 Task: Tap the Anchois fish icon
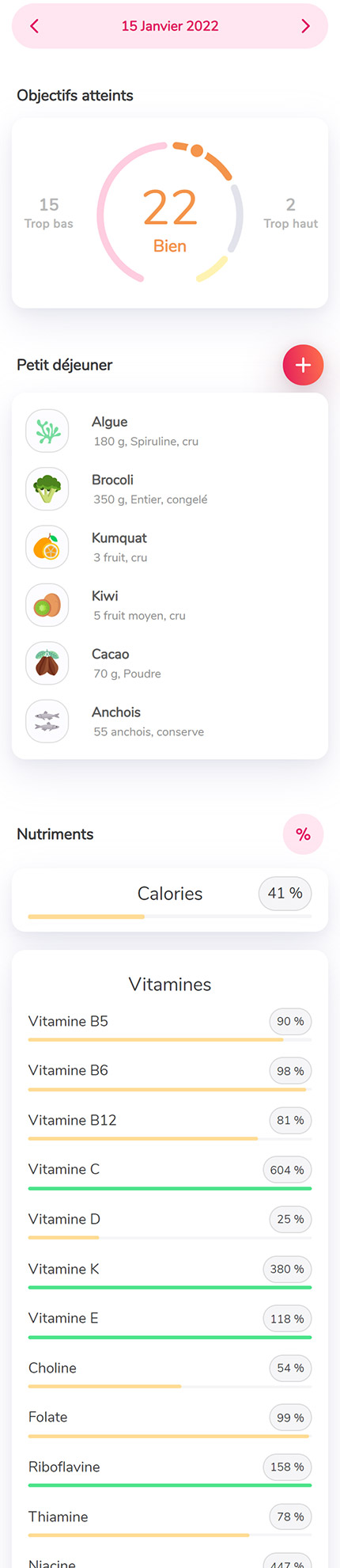click(47, 721)
